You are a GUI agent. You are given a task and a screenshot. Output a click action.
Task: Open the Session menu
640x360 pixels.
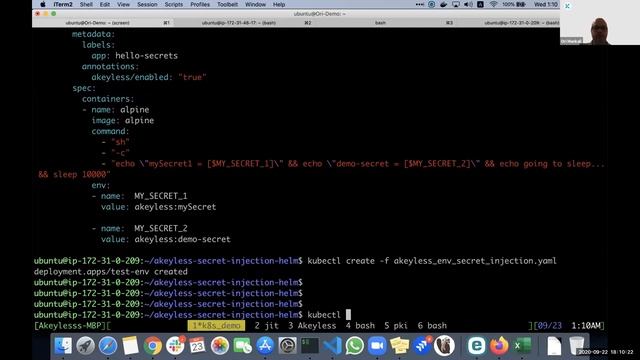pos(147,4)
